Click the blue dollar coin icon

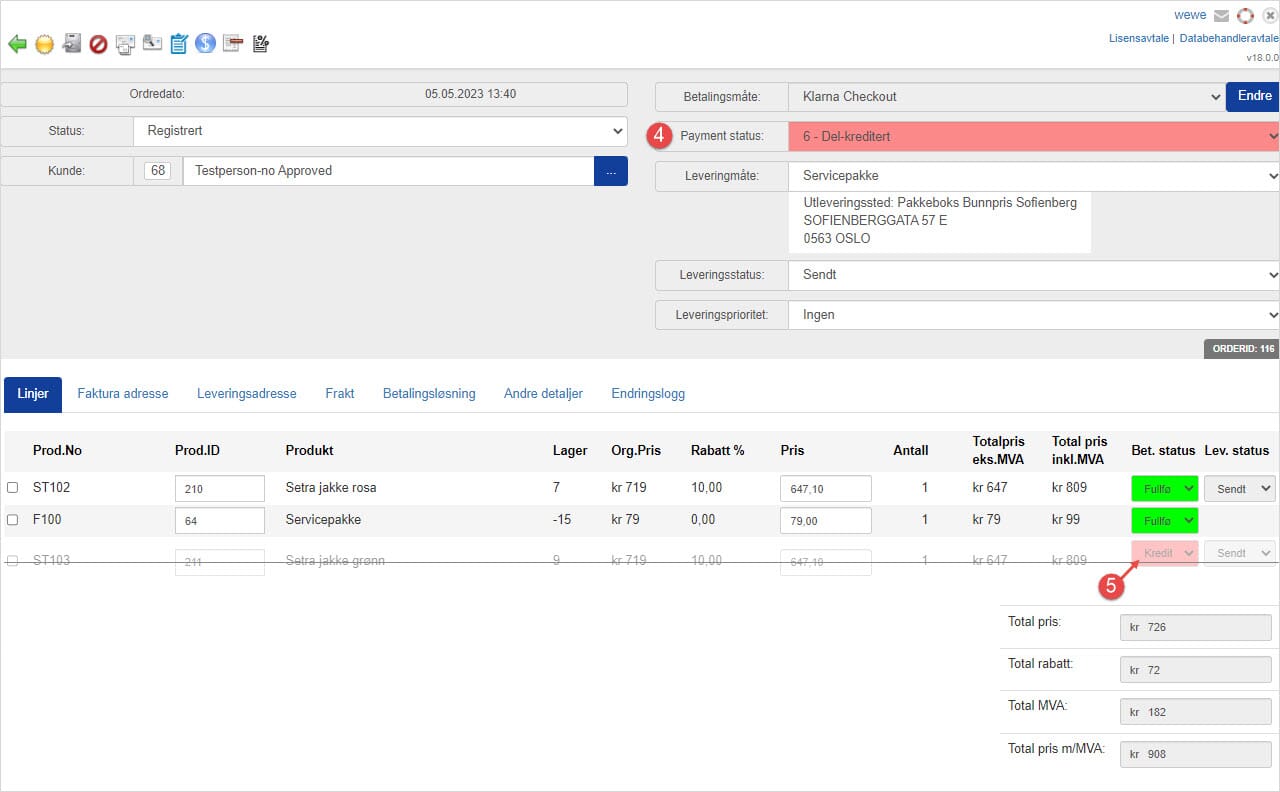tap(206, 43)
